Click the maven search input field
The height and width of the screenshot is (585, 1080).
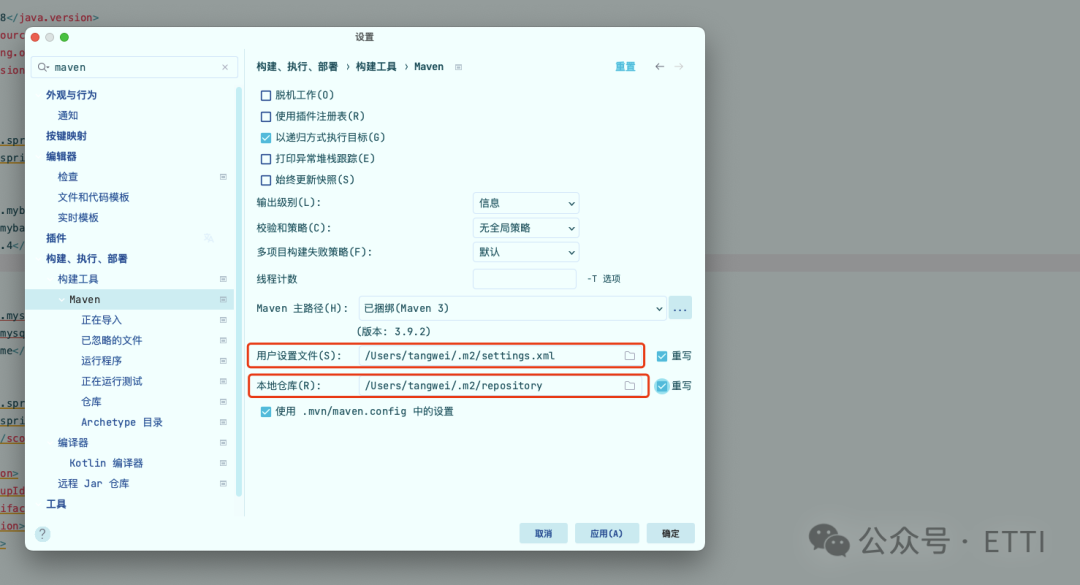point(134,68)
